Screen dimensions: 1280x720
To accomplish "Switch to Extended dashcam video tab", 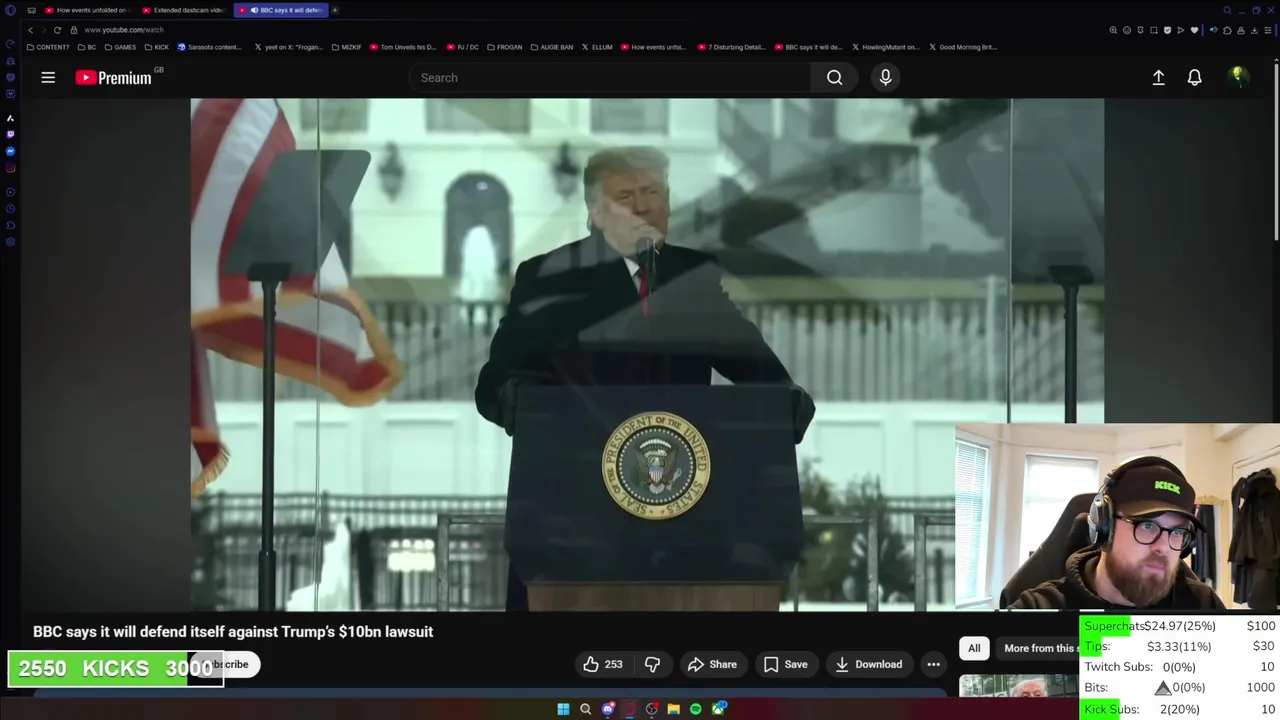I will [182, 10].
